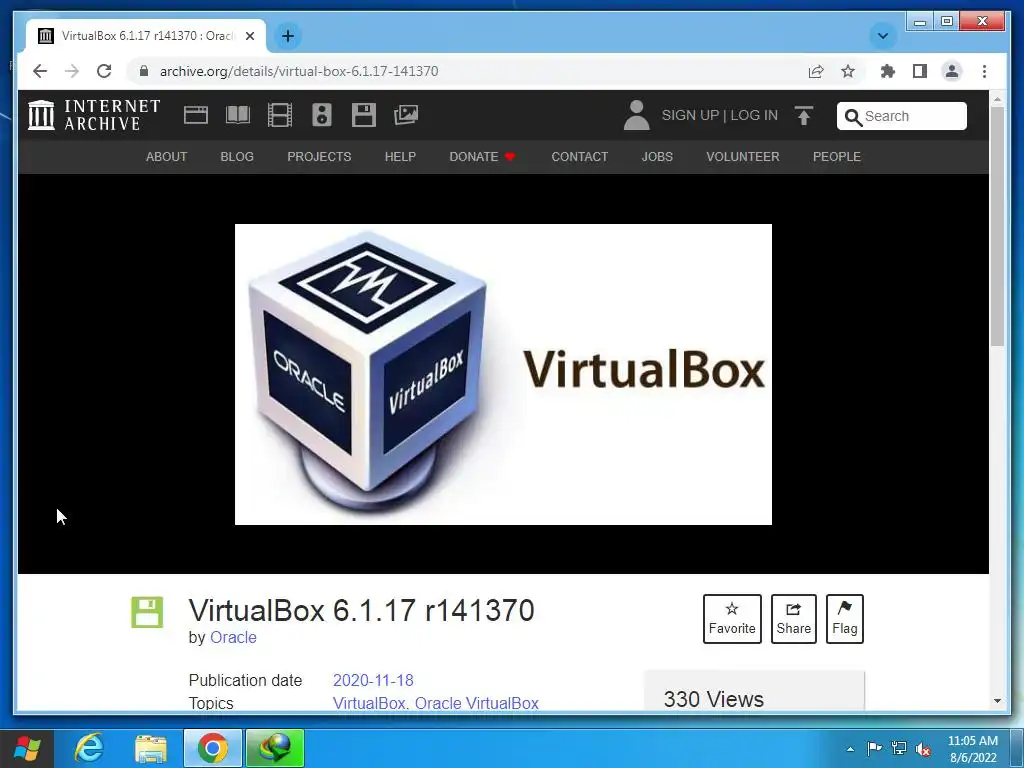Click the padlock site info icon
This screenshot has width=1024, height=768.
144,71
